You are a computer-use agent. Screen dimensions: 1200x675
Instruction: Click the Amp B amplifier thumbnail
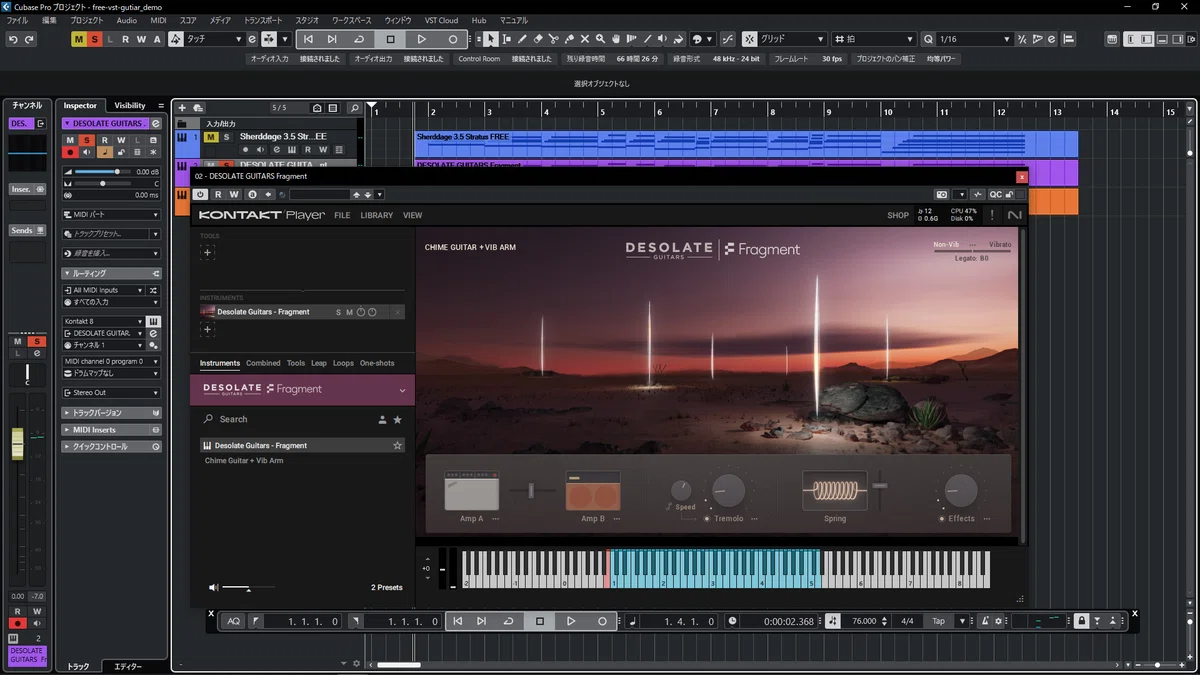[593, 491]
